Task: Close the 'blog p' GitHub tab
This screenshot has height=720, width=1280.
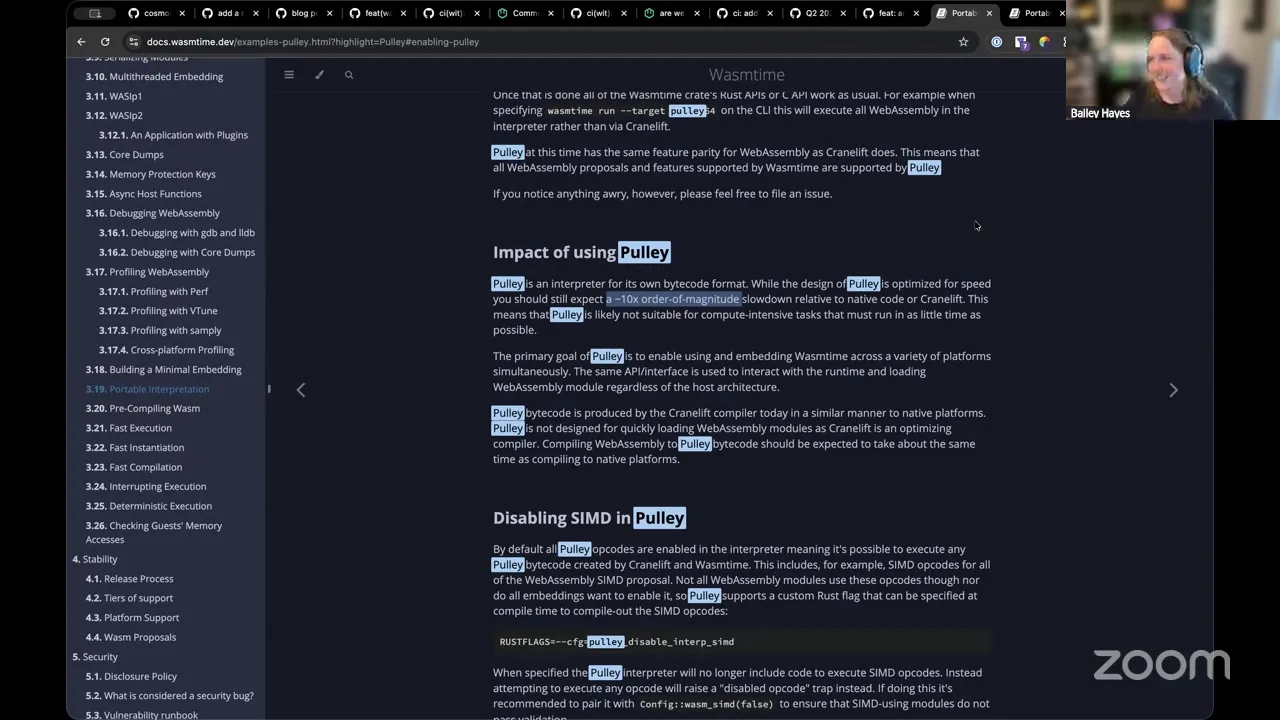Action: point(329,13)
